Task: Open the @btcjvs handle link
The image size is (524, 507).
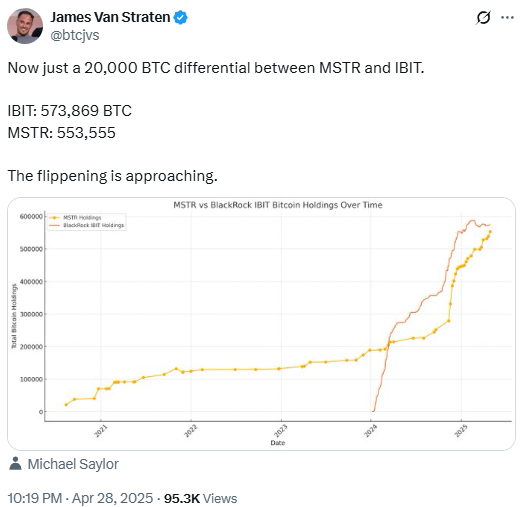Action: point(75,35)
